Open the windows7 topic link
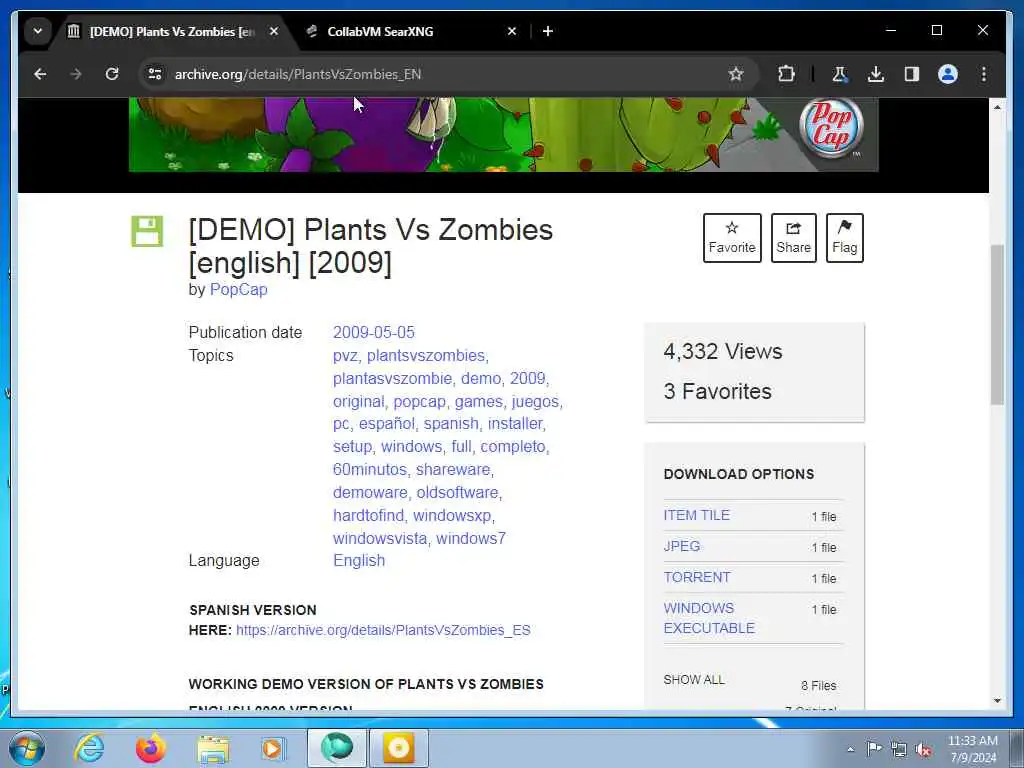This screenshot has width=1024, height=768. tap(471, 538)
